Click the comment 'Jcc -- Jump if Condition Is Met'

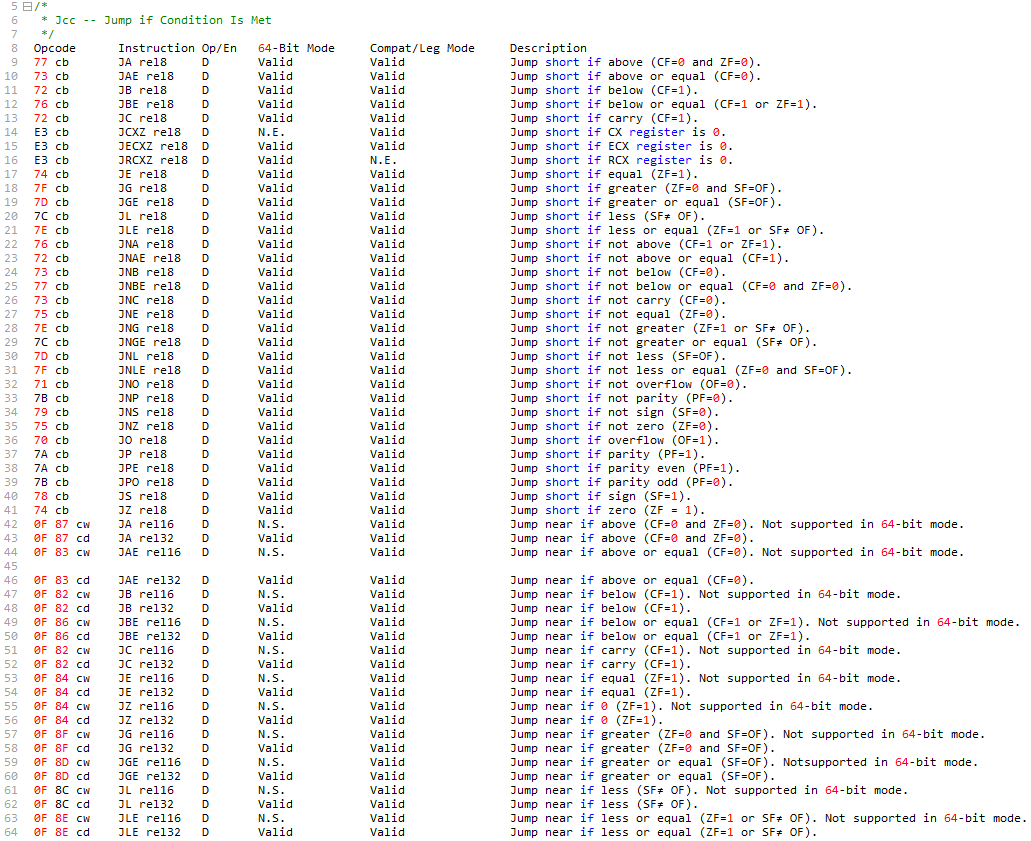(x=163, y=19)
